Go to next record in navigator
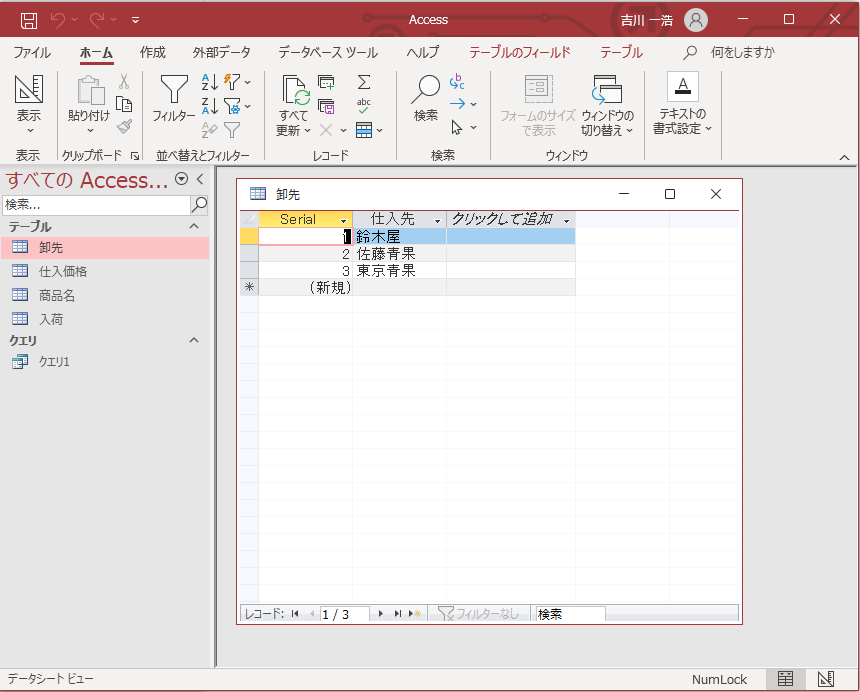The height and width of the screenshot is (692, 860). coord(381,614)
